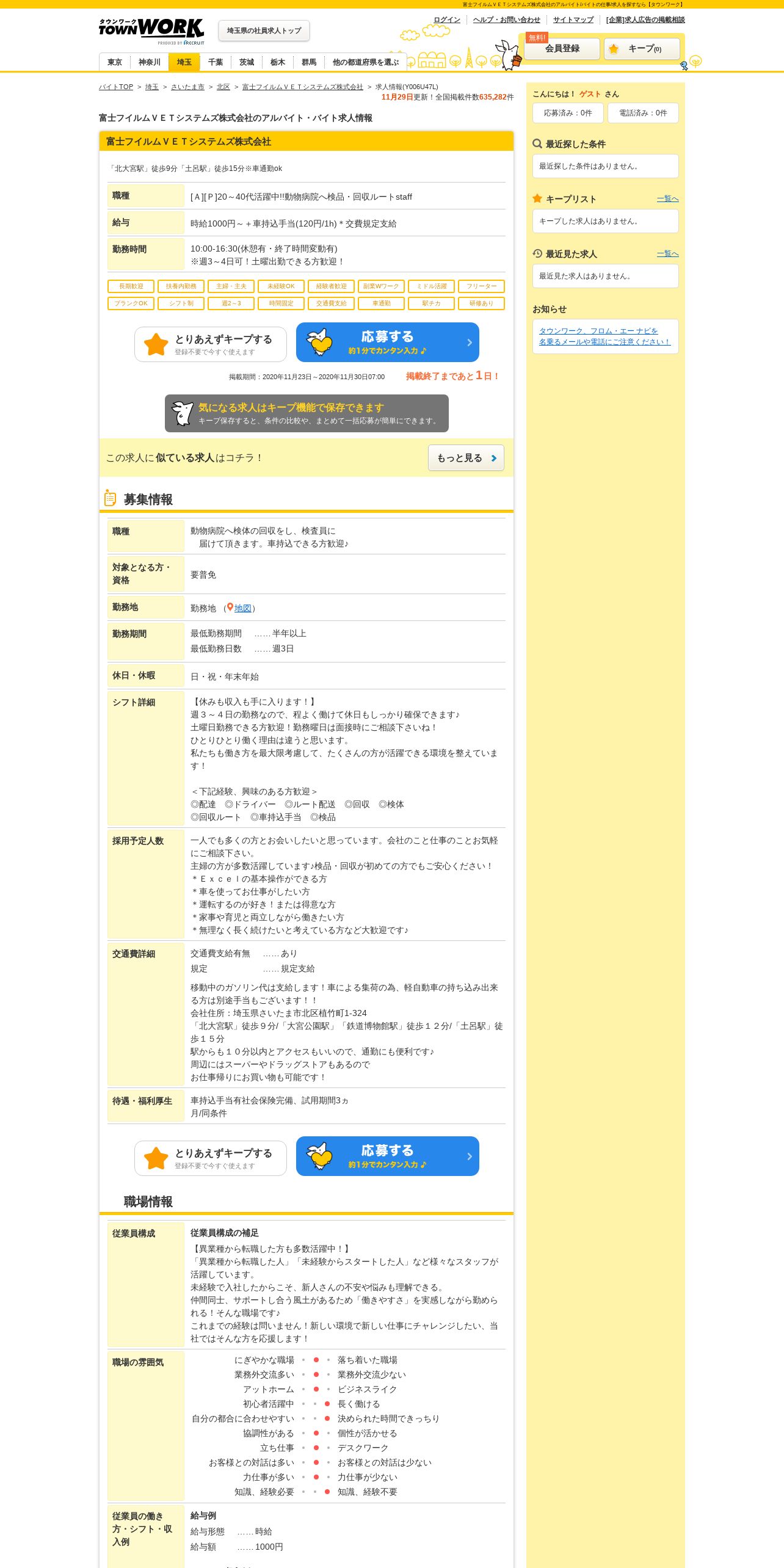Viewport: 784px width, 1568px height.
Task: Click 電話済み:0件 box
Action: click(643, 113)
